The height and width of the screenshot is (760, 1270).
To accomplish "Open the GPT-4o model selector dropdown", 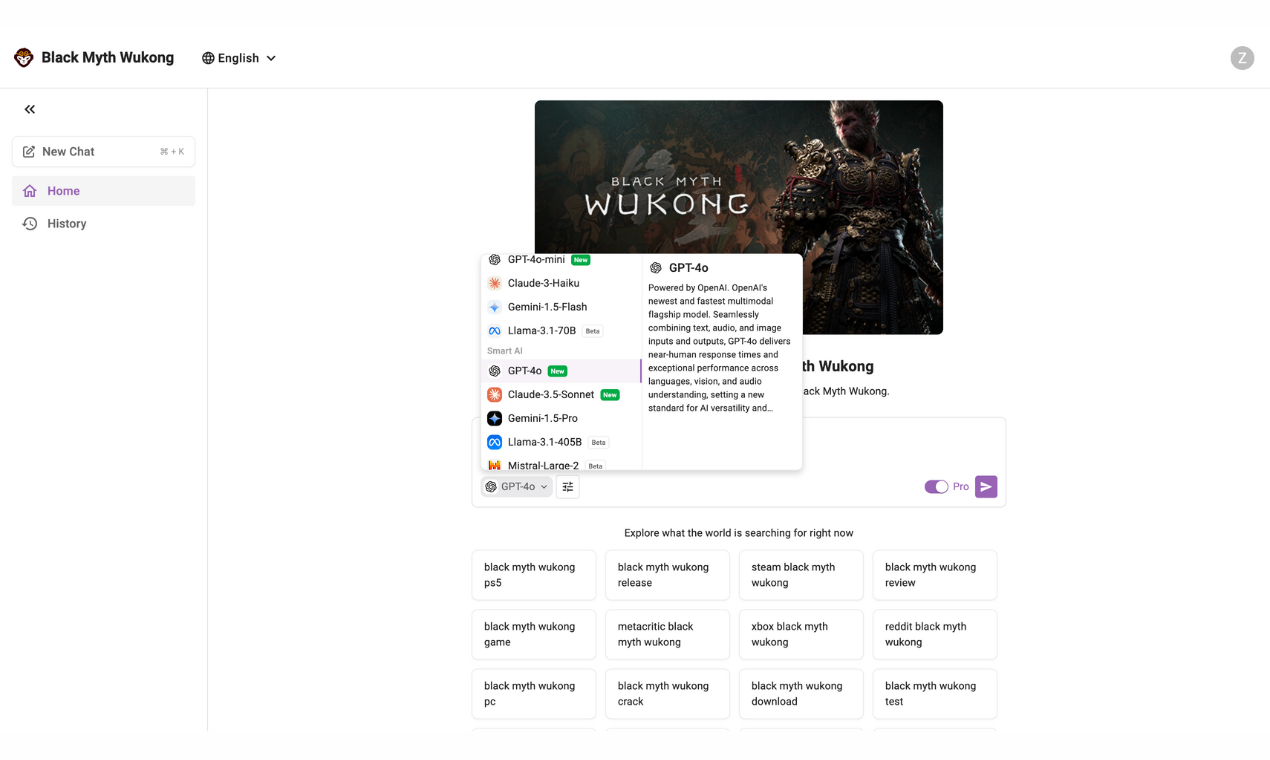I will tap(517, 487).
